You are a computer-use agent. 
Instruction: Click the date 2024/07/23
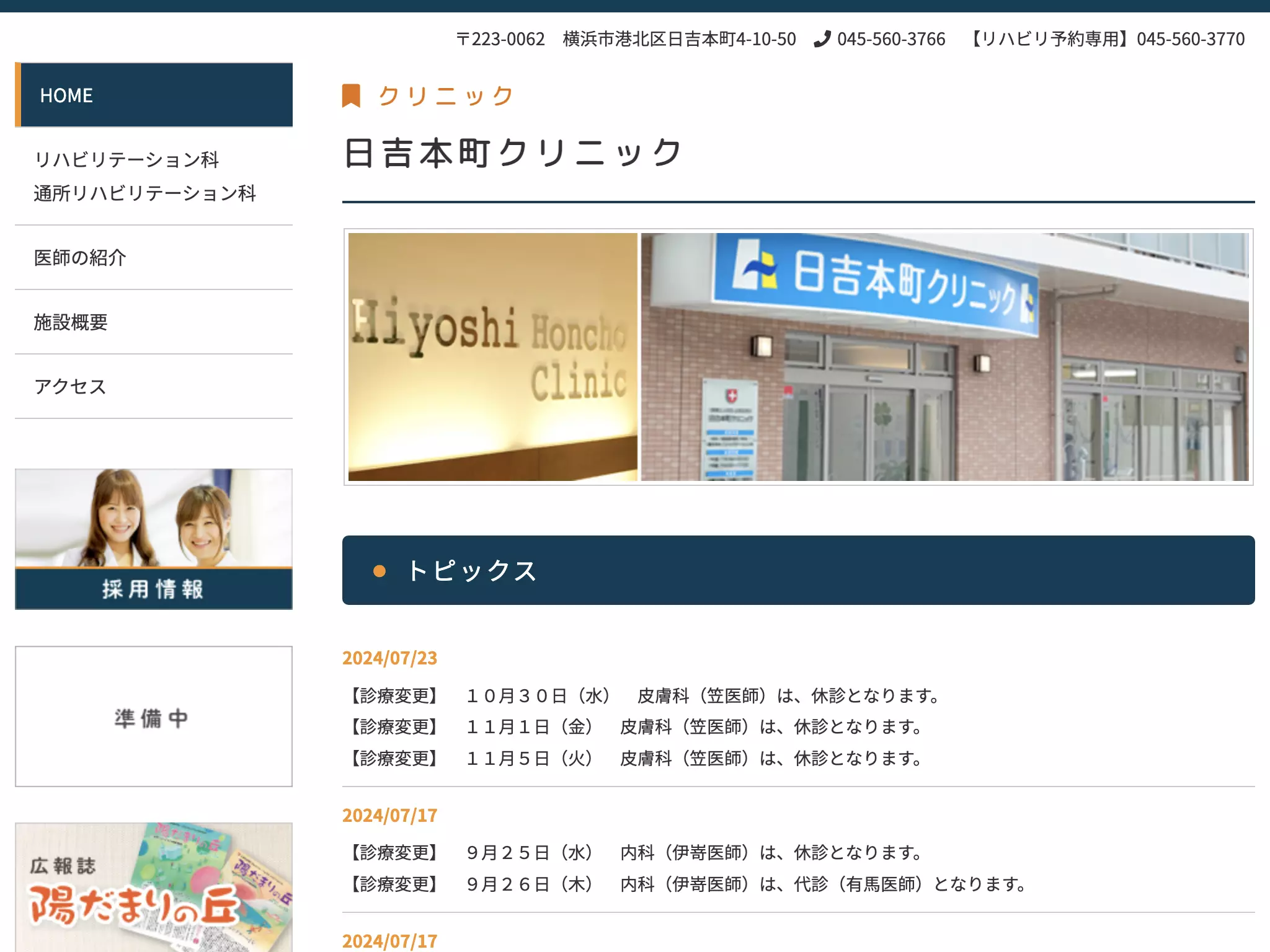pyautogui.click(x=389, y=658)
